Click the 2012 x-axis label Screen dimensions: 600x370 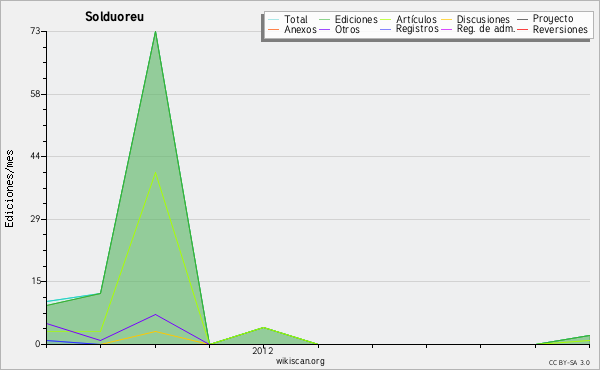[263, 350]
